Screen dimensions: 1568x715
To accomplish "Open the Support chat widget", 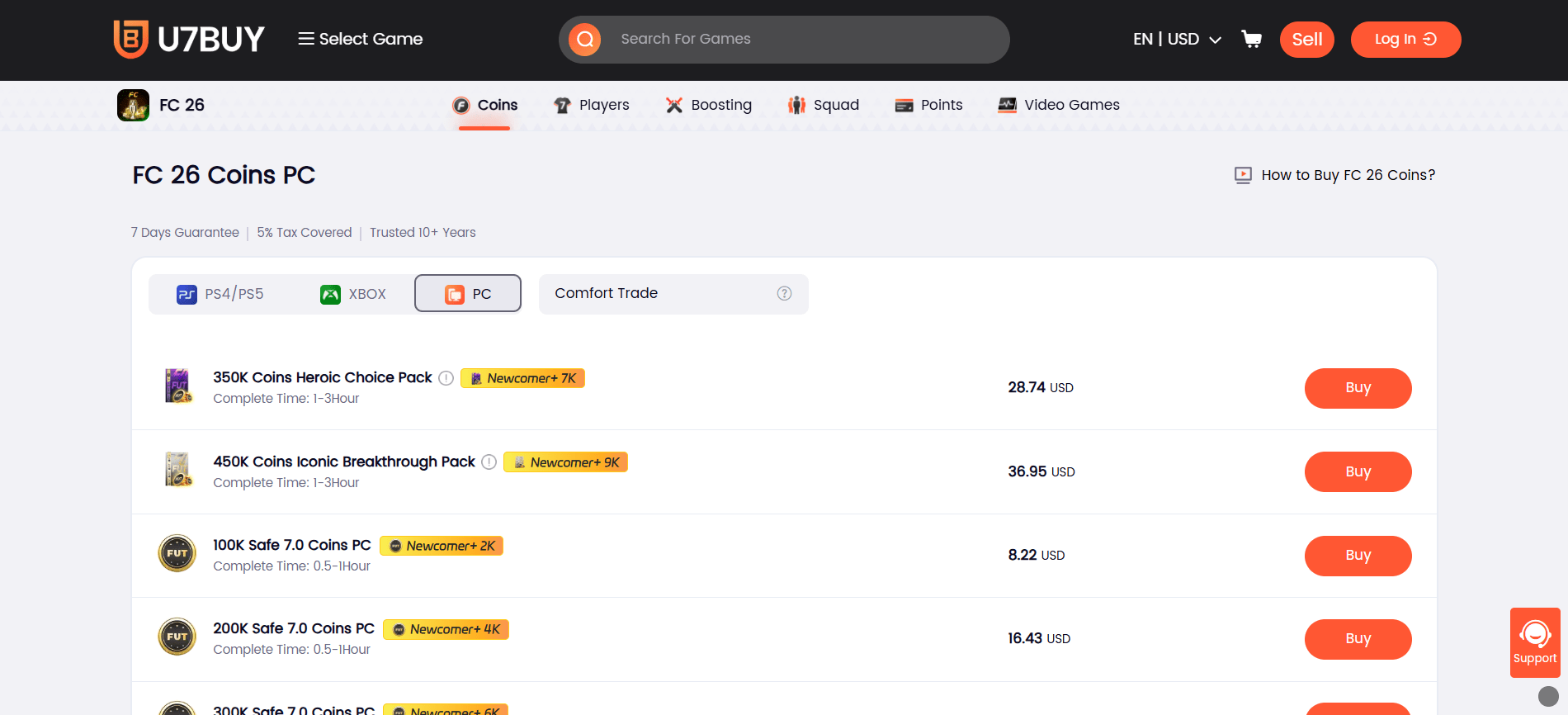I will pyautogui.click(x=1534, y=642).
